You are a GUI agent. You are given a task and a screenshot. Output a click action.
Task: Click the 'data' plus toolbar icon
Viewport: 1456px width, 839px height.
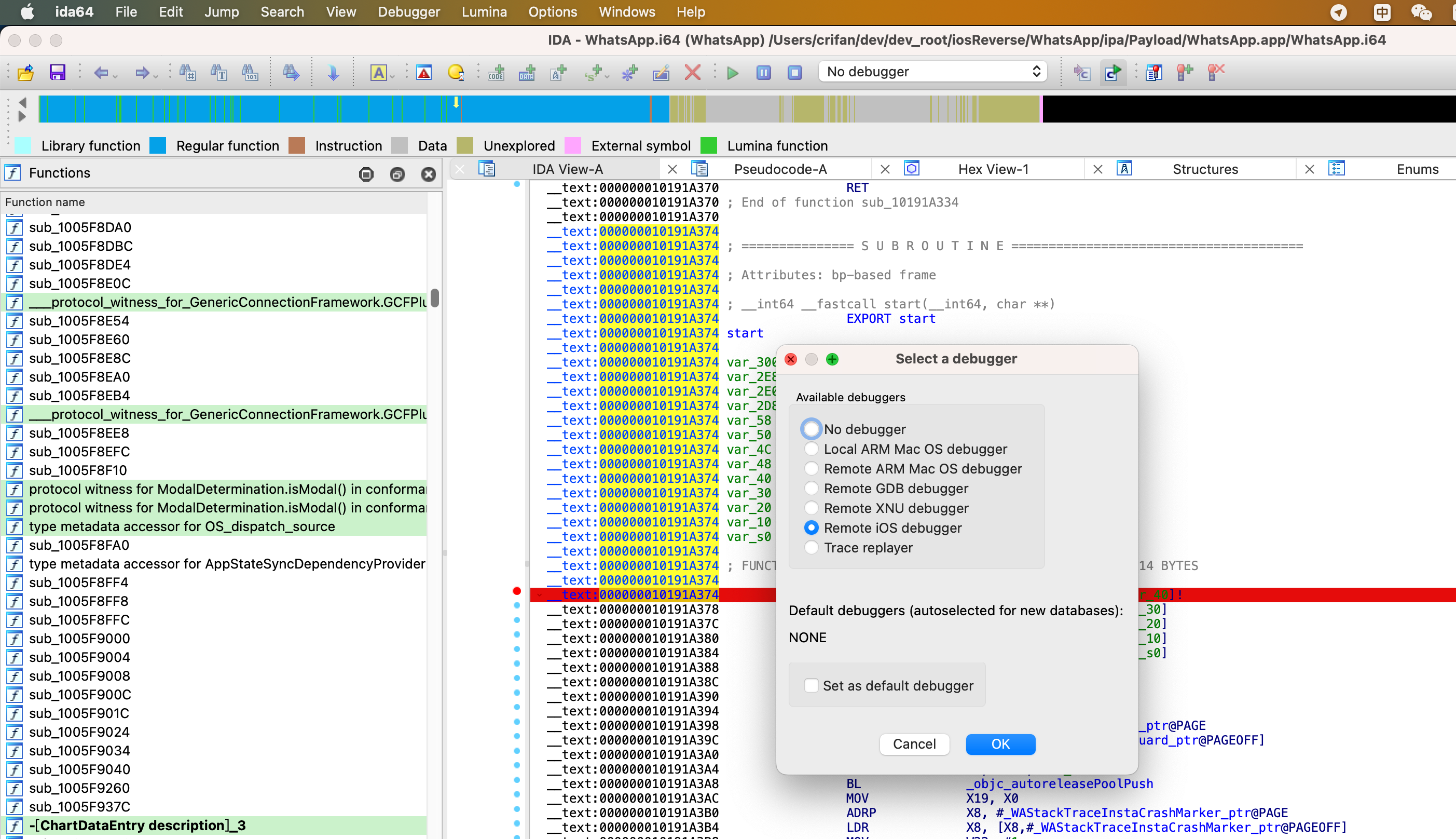click(x=527, y=73)
